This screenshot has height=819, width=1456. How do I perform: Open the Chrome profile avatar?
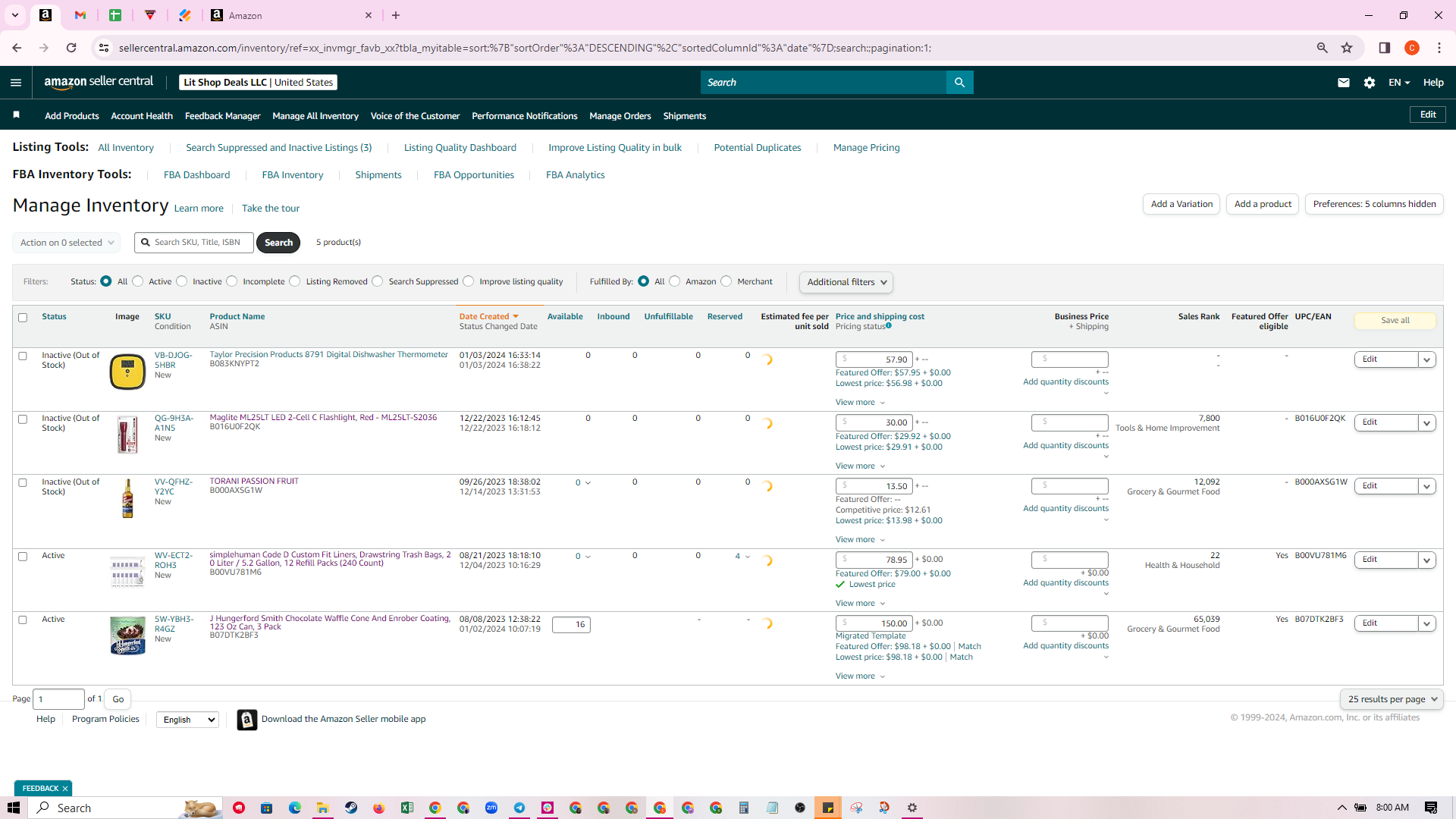coord(1412,48)
